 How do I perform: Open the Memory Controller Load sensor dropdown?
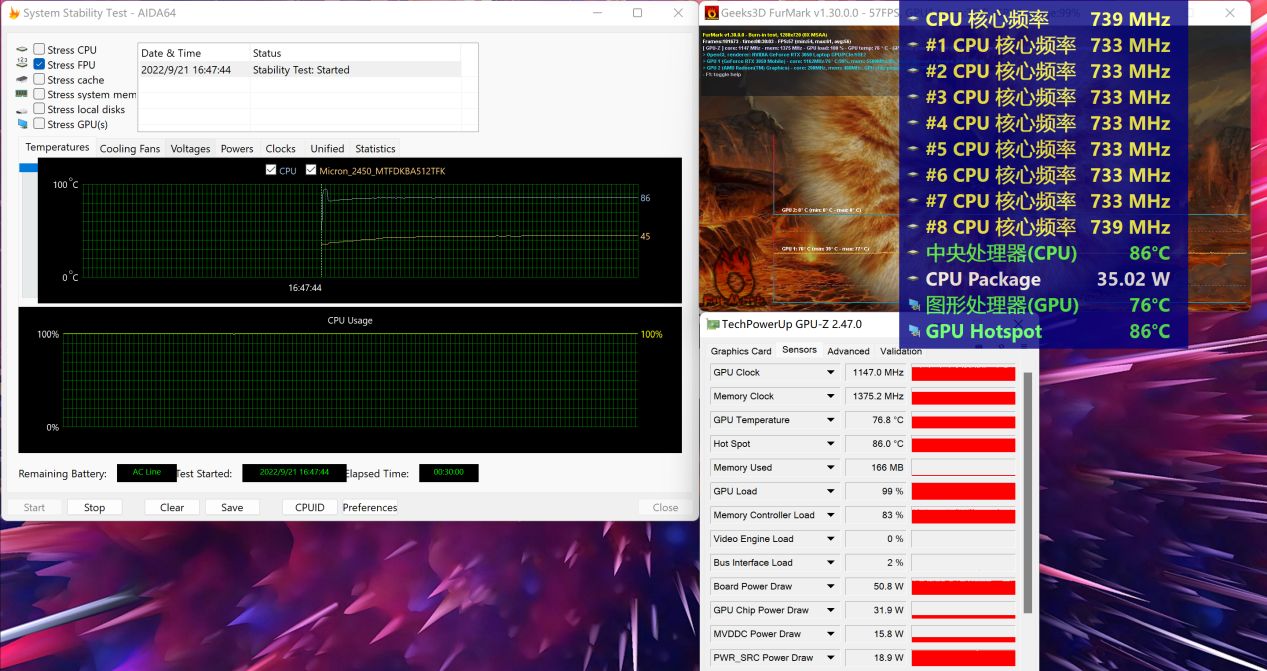coord(830,515)
